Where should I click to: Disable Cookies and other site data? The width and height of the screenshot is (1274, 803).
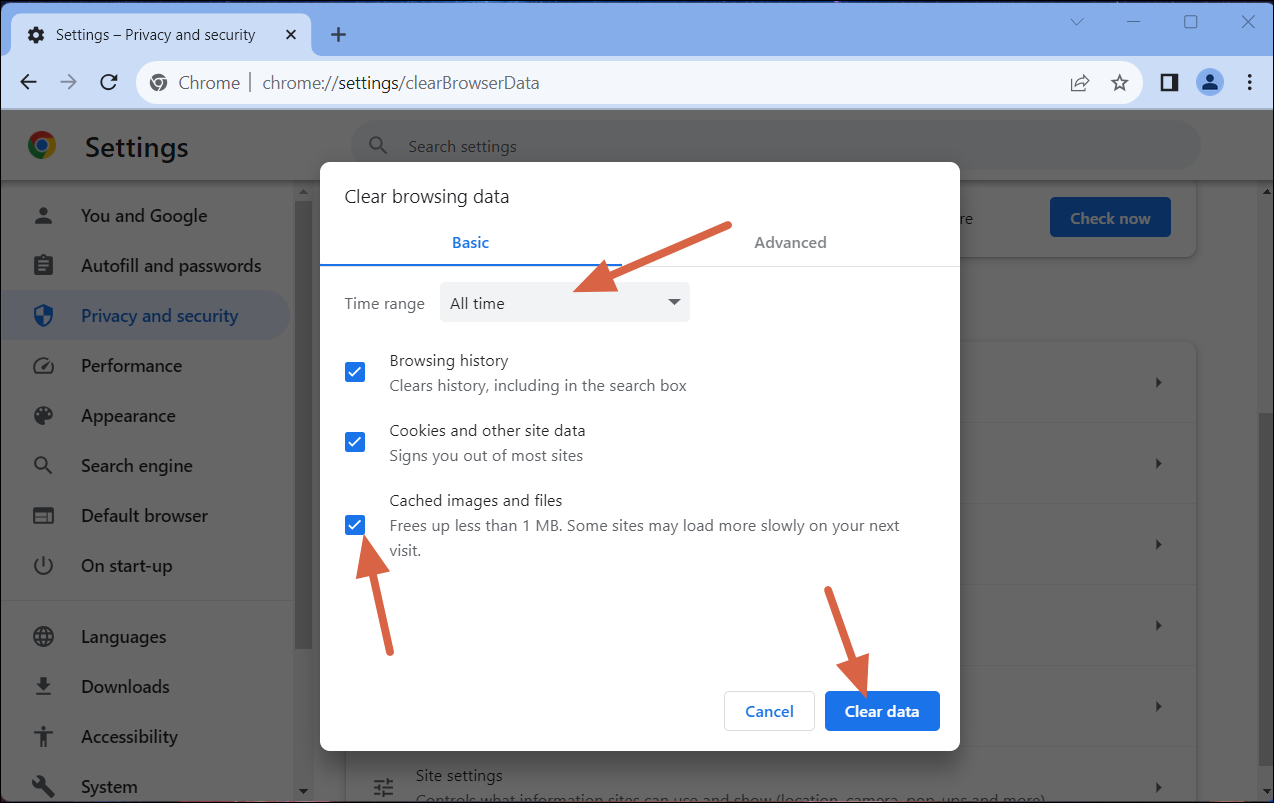[x=355, y=441]
